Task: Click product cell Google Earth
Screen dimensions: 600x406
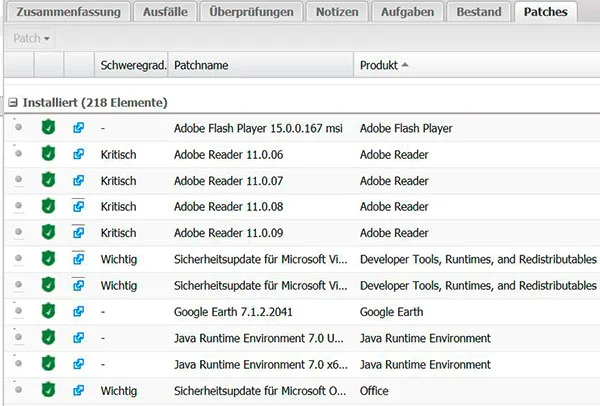Action: point(391,312)
